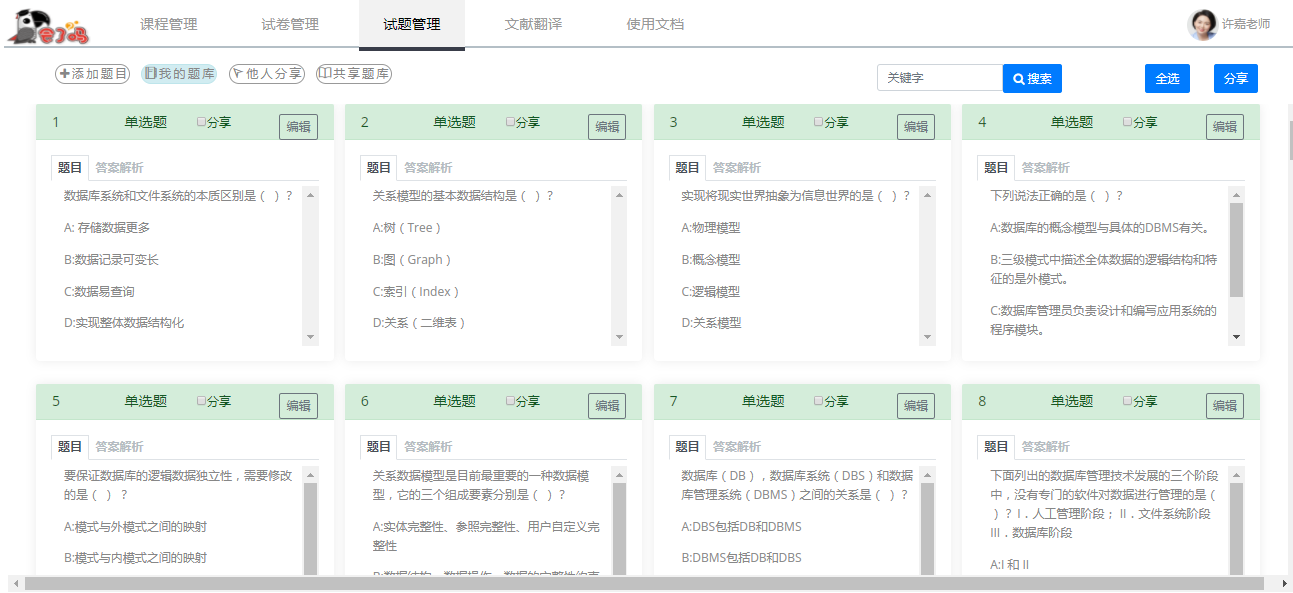Screen dimensions: 1293x593
Task: Check the 分享 box on question 5
Action: [201, 401]
